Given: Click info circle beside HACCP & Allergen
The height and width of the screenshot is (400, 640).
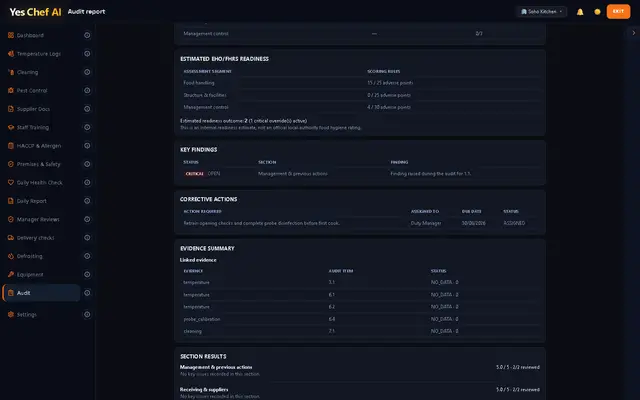Looking at the screenshot, I should click(x=87, y=145).
